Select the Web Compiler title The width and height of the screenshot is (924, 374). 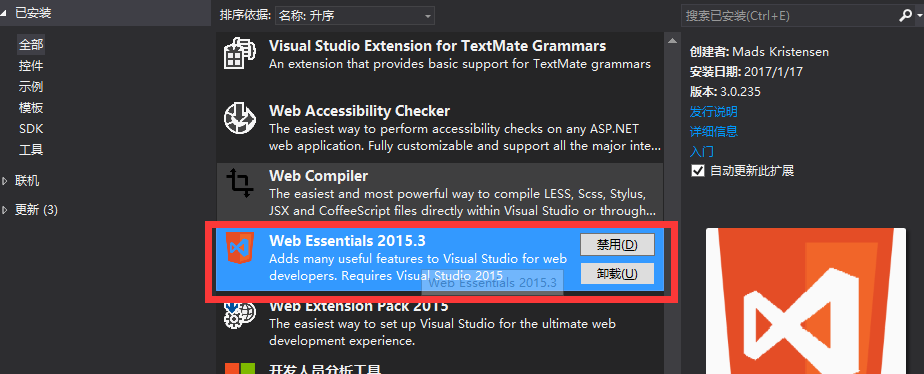tap(318, 176)
